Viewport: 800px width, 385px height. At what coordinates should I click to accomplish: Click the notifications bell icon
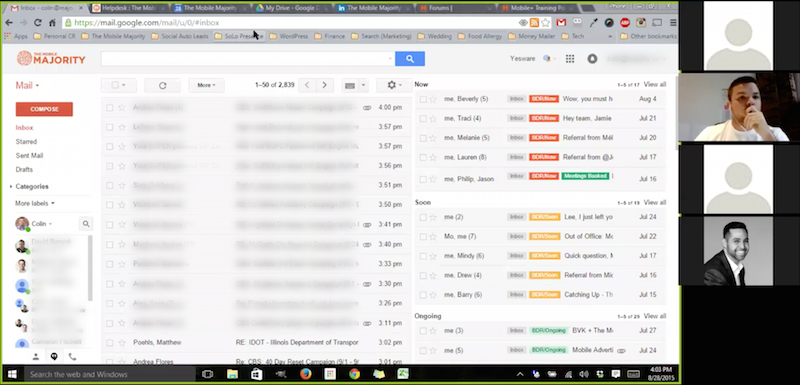[592, 59]
